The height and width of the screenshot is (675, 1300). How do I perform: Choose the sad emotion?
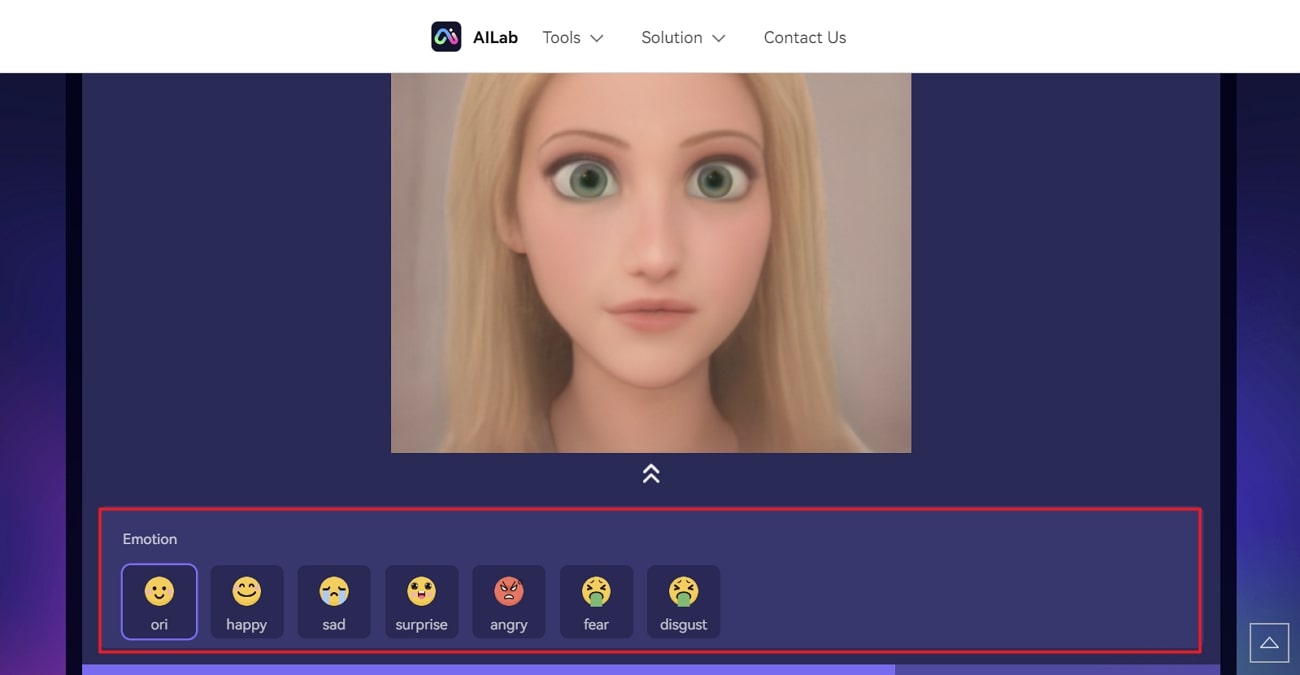[x=334, y=601]
